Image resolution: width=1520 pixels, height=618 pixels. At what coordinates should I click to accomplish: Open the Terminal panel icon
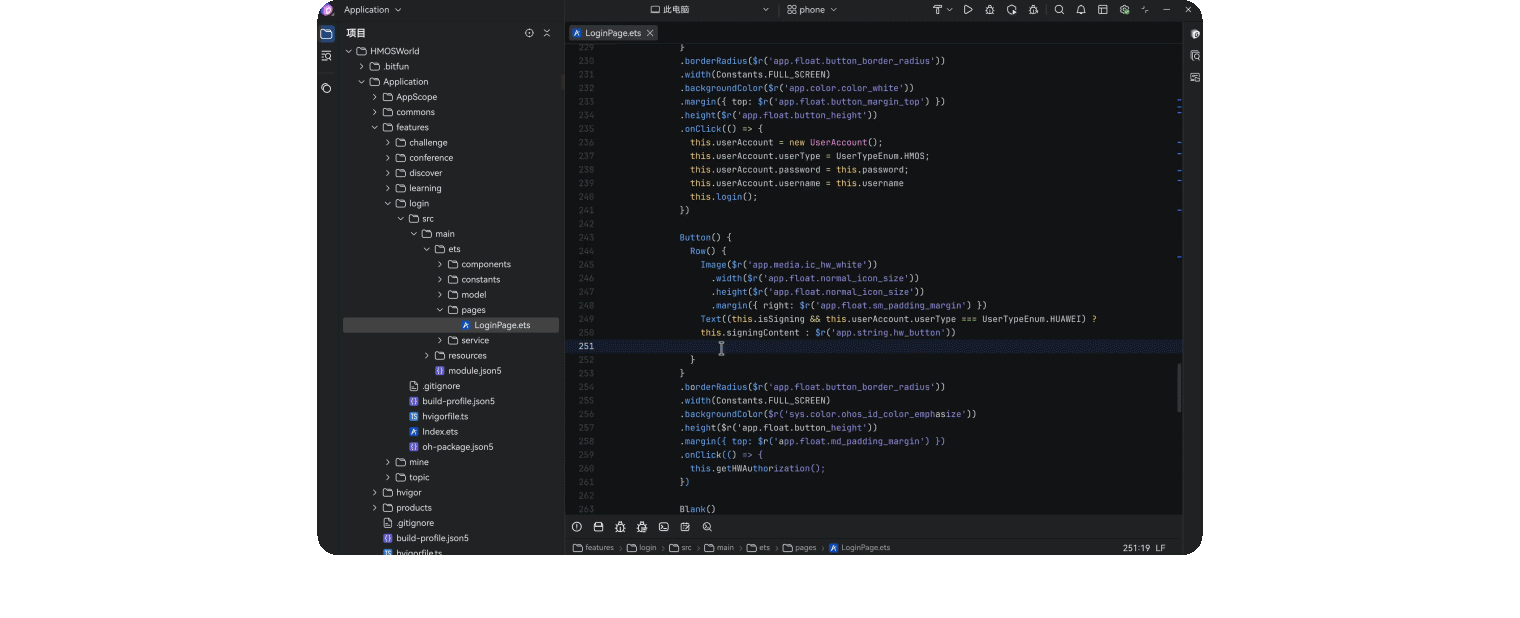[x=663, y=527]
